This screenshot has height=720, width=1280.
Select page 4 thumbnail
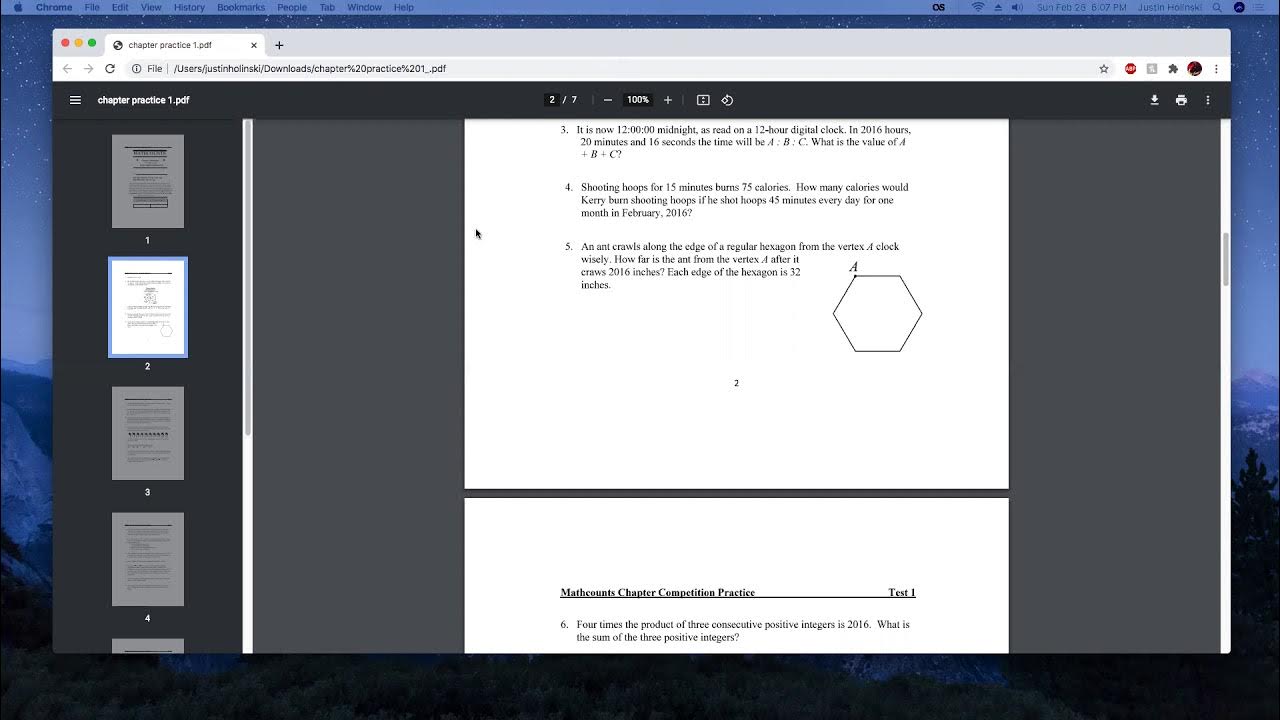[x=148, y=559]
